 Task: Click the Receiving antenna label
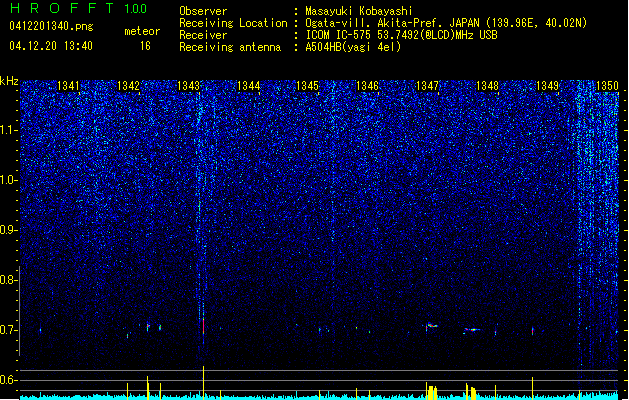tap(230, 47)
